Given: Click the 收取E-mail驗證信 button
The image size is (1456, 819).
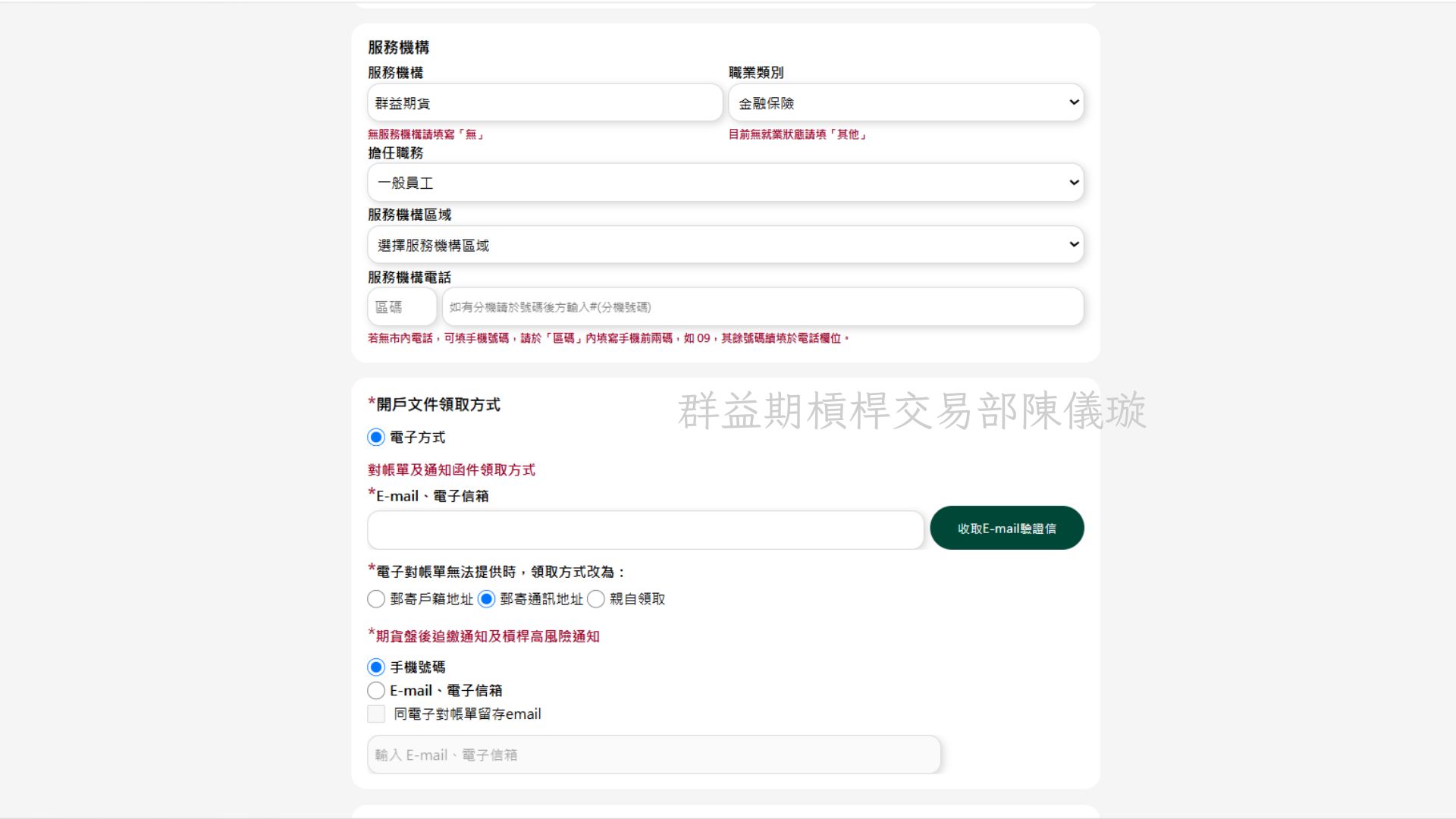Looking at the screenshot, I should tap(1007, 528).
